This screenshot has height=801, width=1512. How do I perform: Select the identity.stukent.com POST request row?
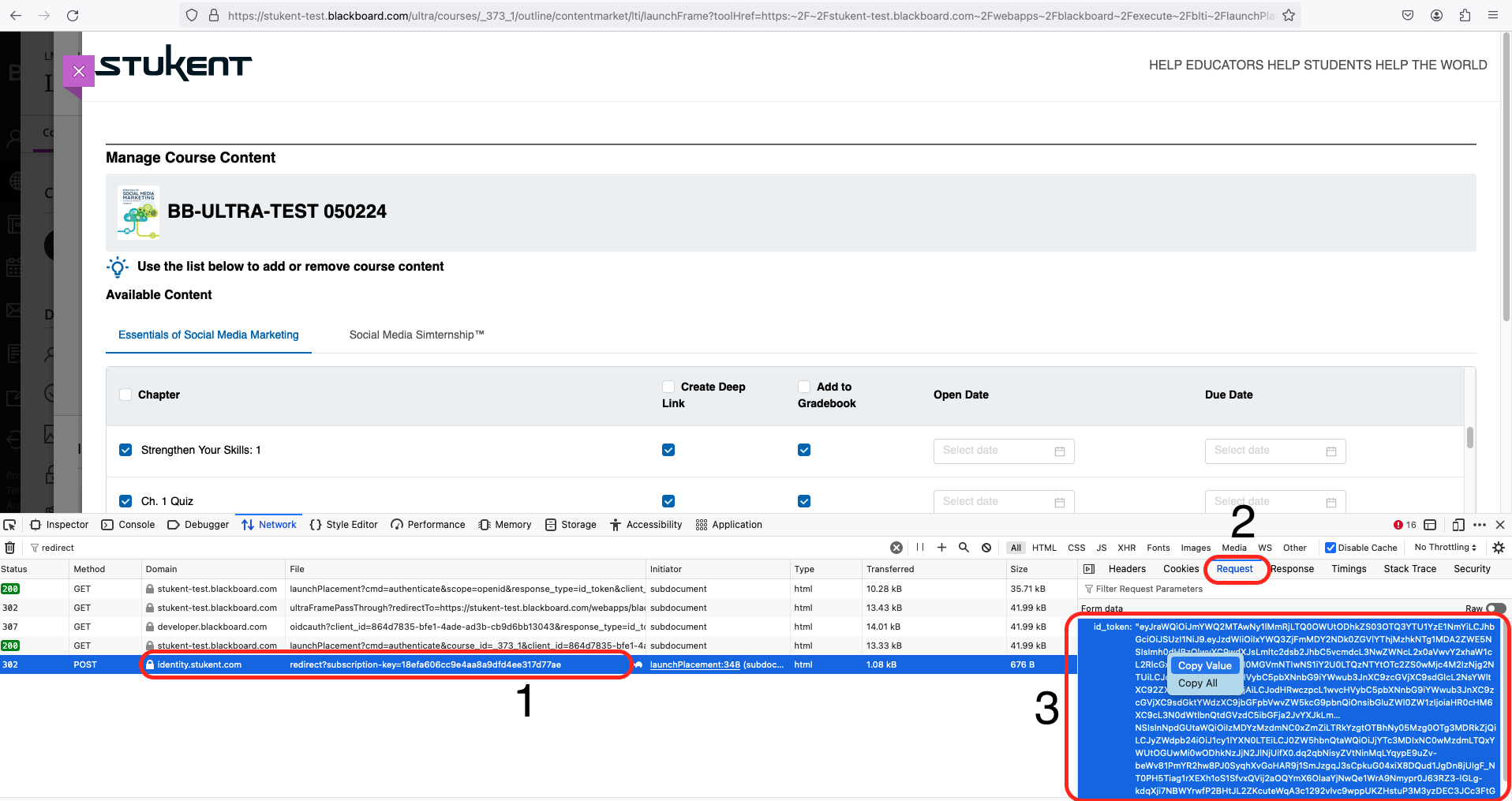click(x=538, y=664)
